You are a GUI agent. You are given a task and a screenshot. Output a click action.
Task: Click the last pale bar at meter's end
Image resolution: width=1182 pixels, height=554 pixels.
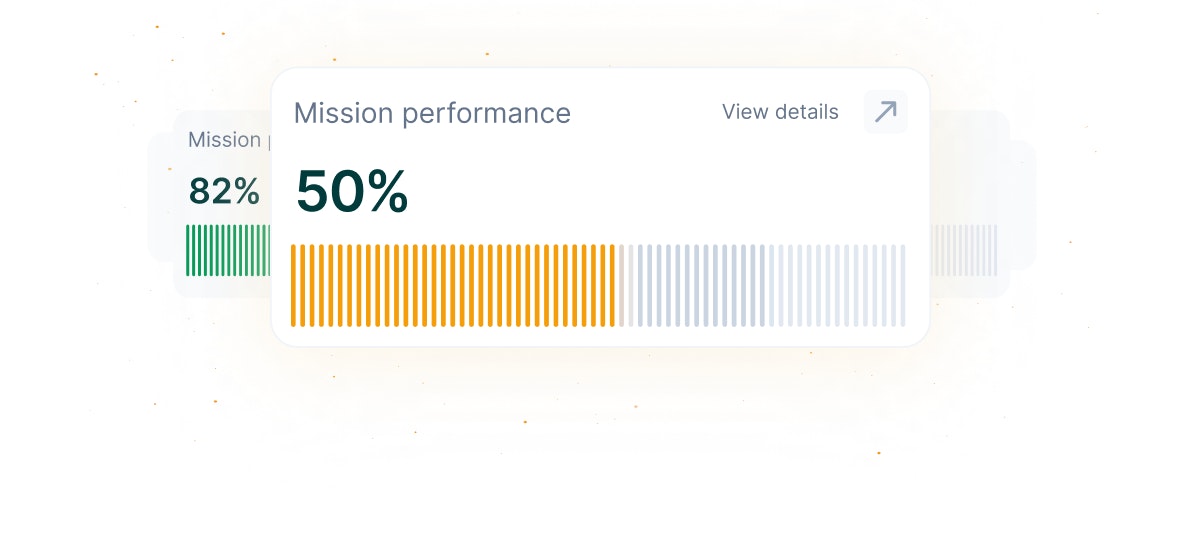point(902,286)
